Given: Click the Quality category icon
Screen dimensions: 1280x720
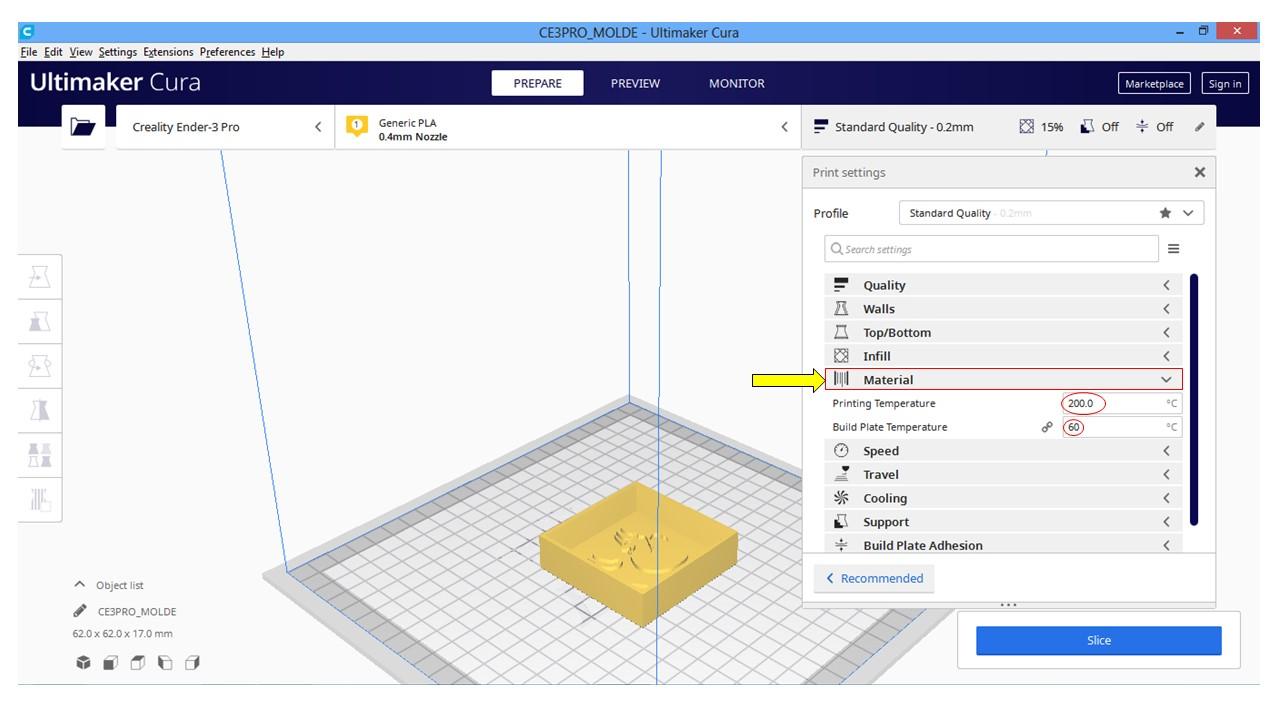Looking at the screenshot, I should [x=841, y=285].
